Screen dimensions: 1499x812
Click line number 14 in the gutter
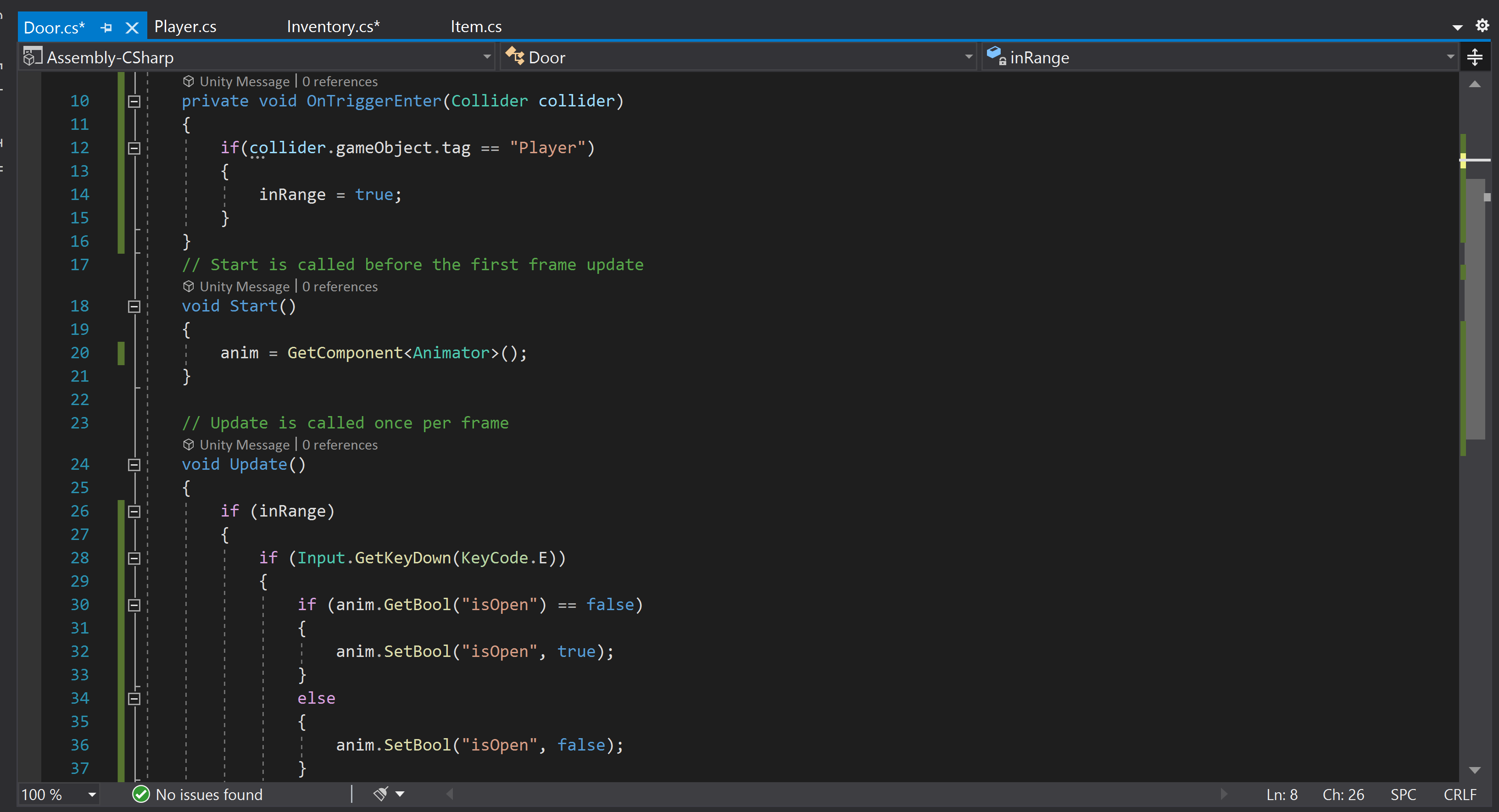[80, 195]
